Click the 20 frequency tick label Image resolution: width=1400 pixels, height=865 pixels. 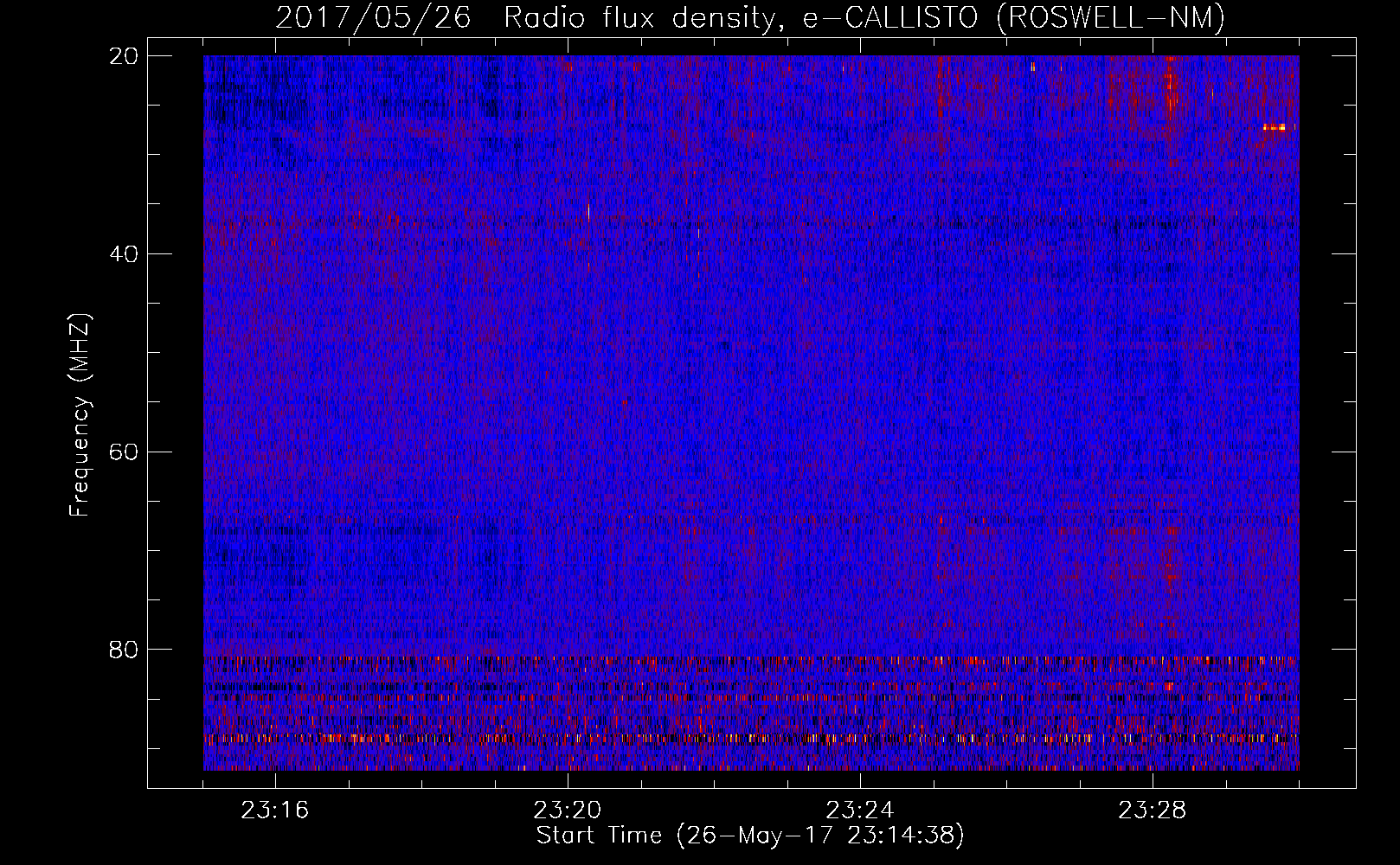click(x=124, y=56)
